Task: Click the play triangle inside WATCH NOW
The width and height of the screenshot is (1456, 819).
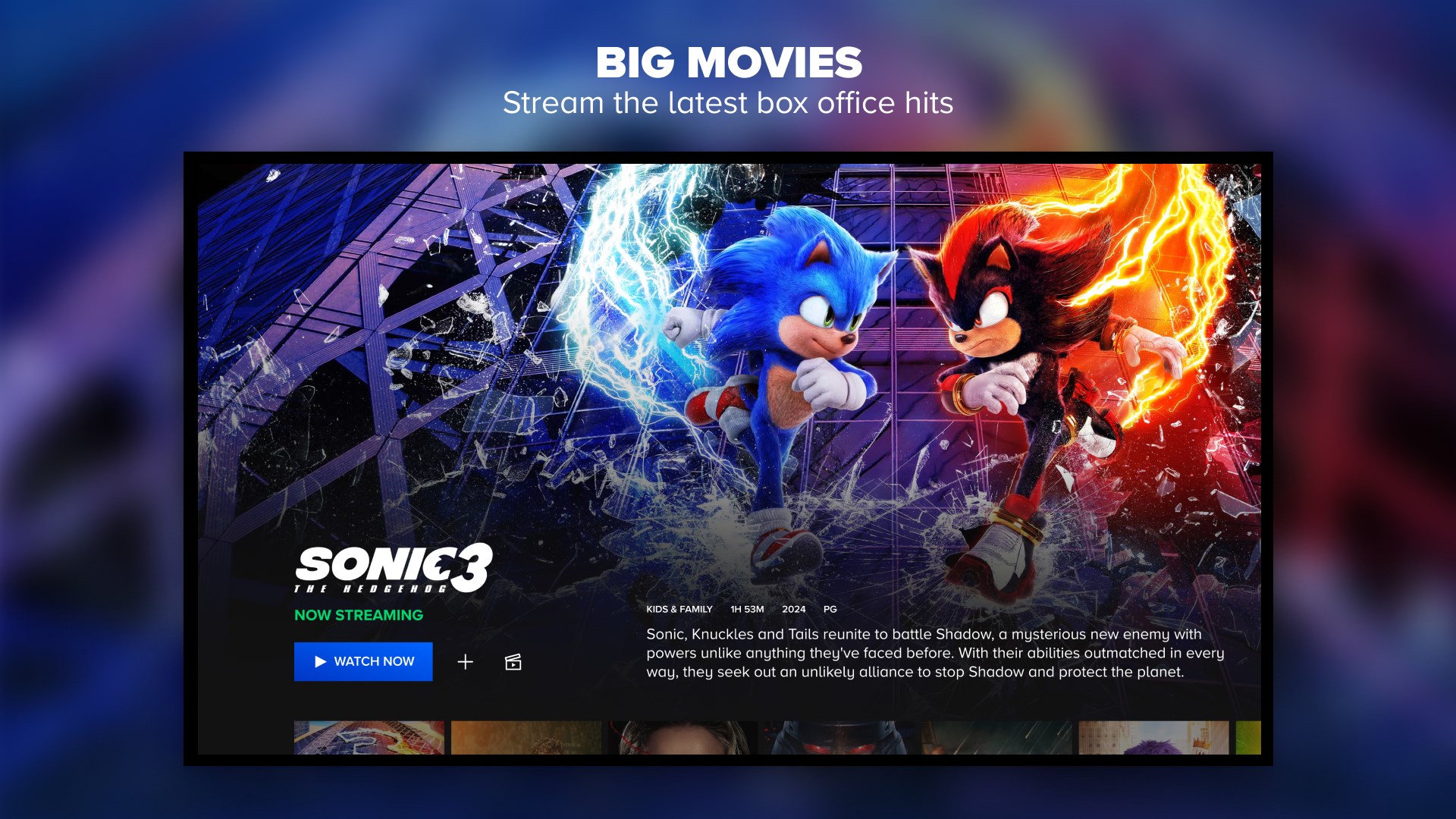Action: (x=321, y=661)
